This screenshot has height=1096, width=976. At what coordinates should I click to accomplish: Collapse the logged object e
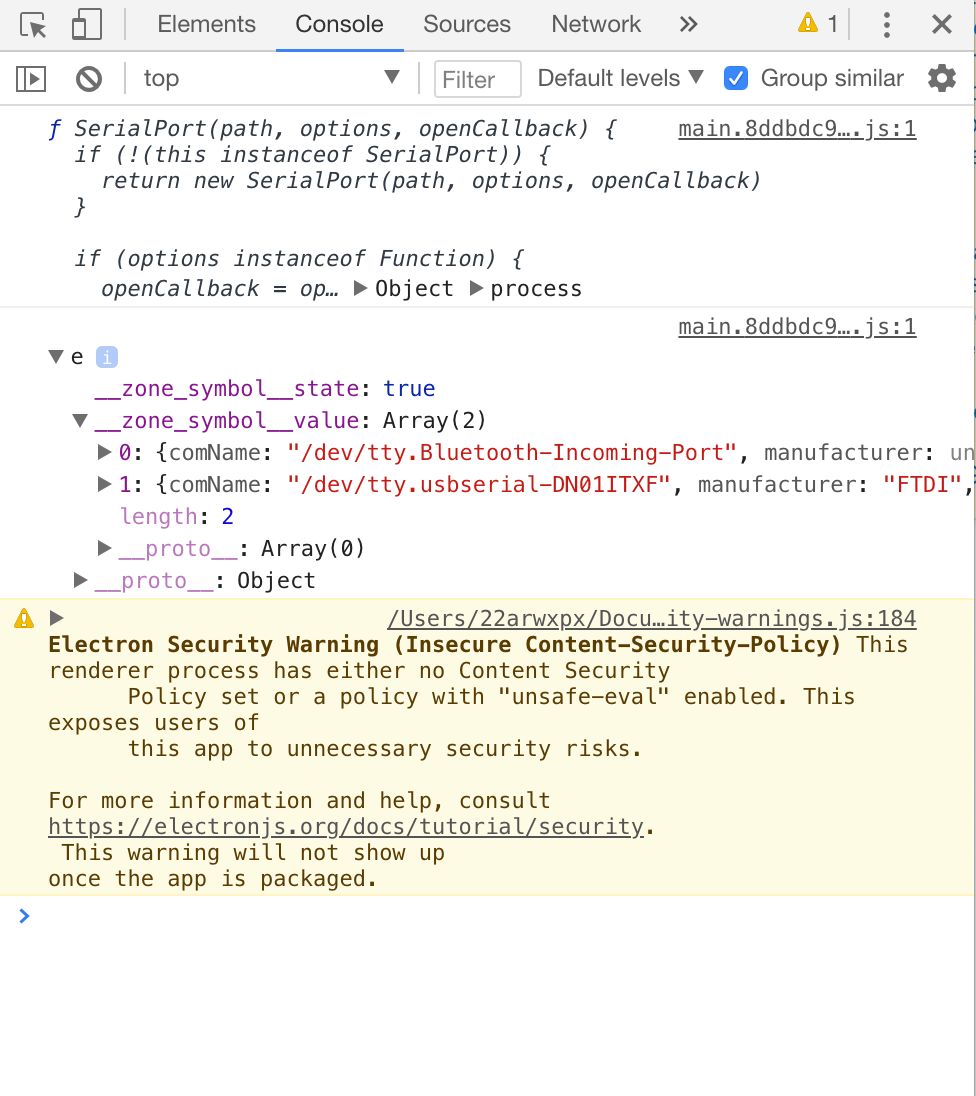click(x=56, y=356)
